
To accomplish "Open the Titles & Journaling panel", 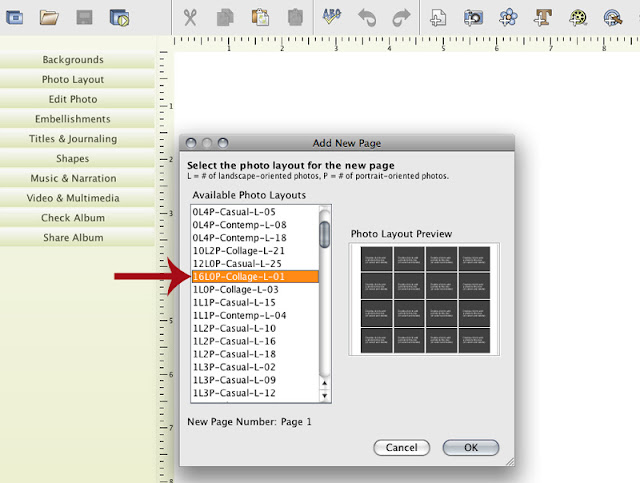I will click(x=77, y=139).
